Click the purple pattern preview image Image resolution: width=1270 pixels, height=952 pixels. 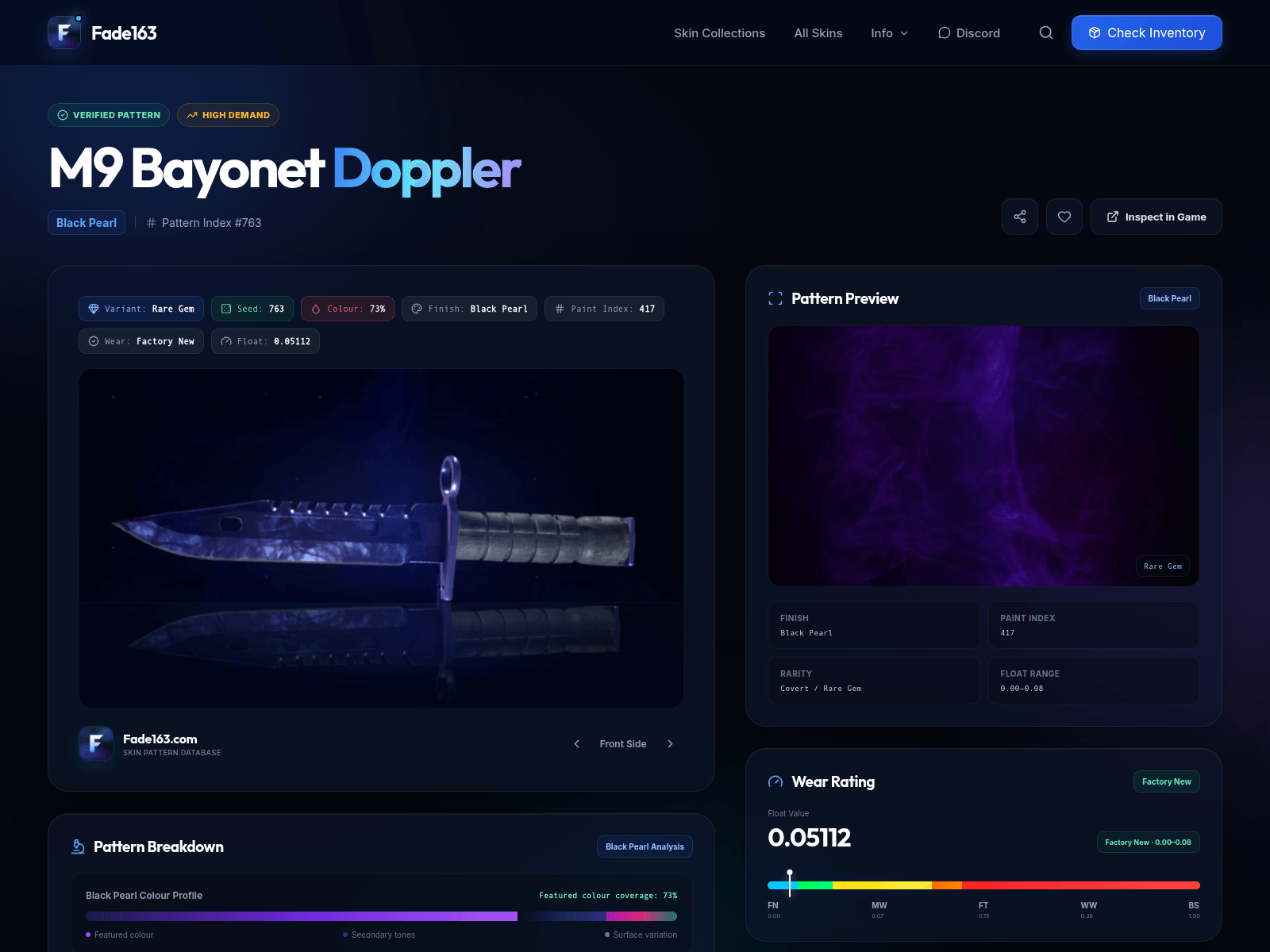pos(983,456)
